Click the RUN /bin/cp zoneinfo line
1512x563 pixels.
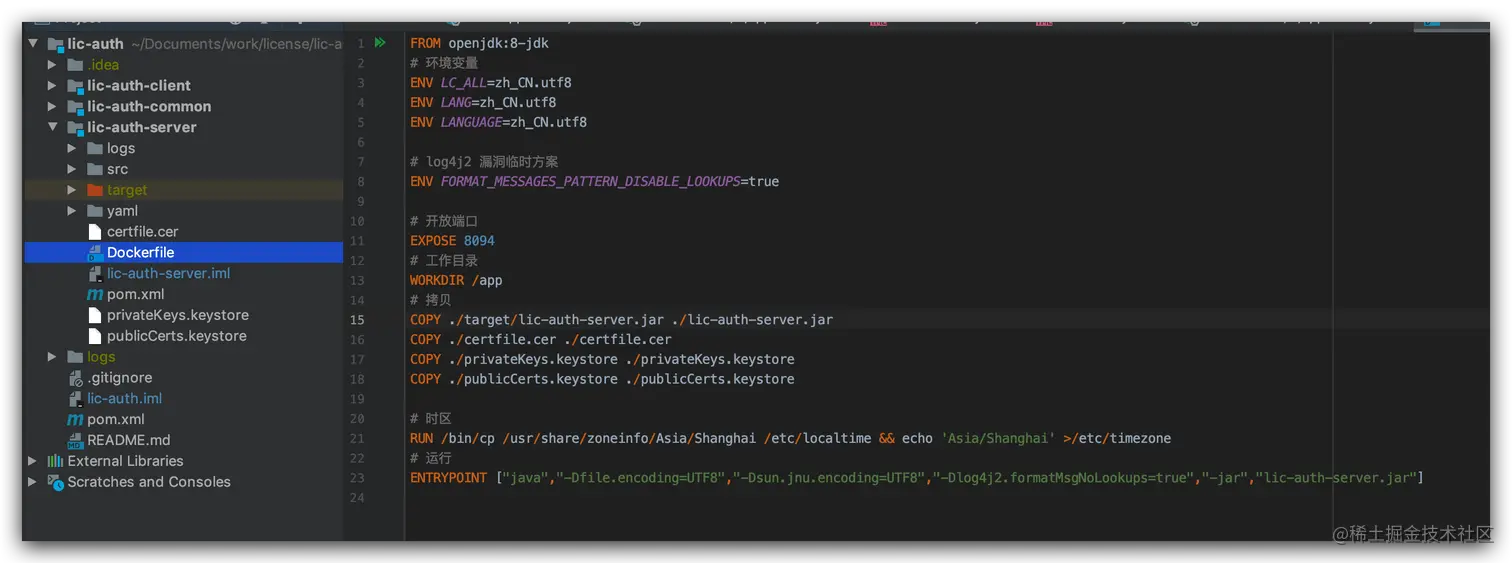pyautogui.click(x=790, y=438)
